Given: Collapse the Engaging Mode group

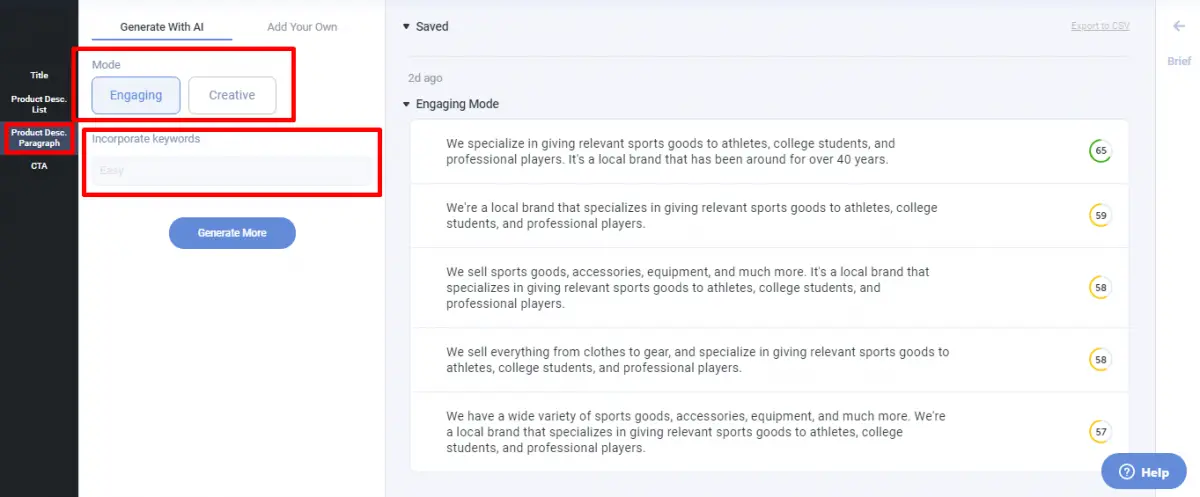Looking at the screenshot, I should 406,104.
